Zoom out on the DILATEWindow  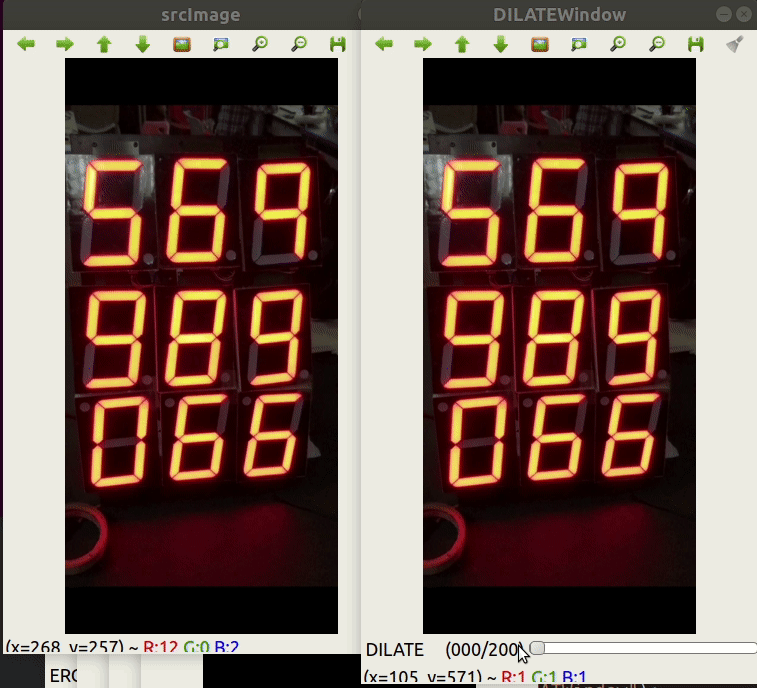coord(657,44)
